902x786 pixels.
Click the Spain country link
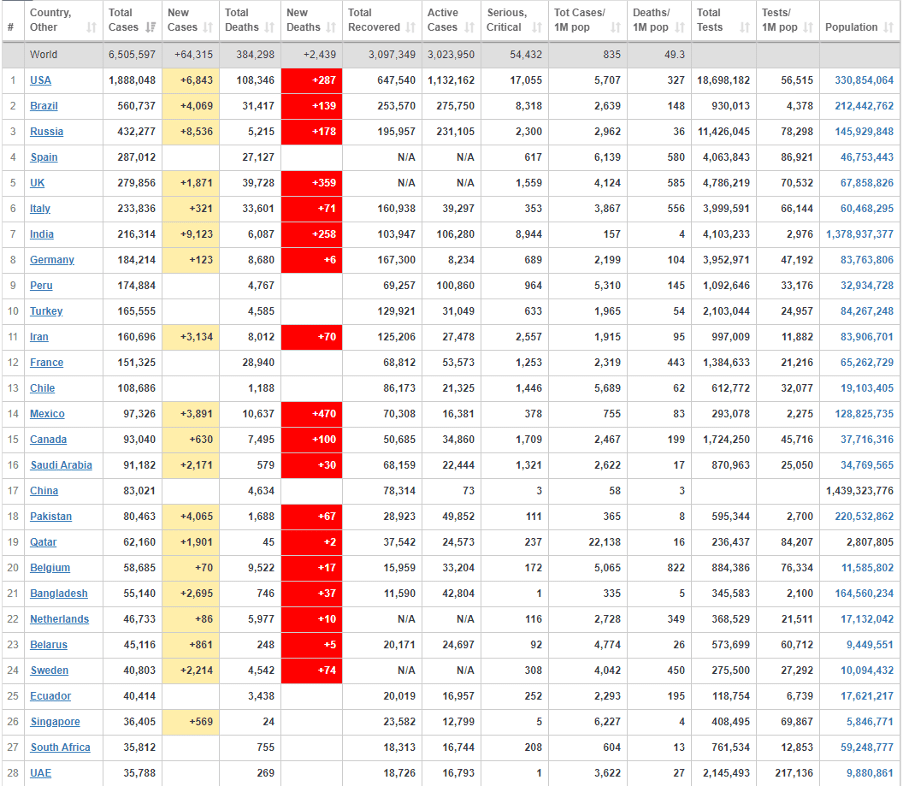pyautogui.click(x=44, y=157)
